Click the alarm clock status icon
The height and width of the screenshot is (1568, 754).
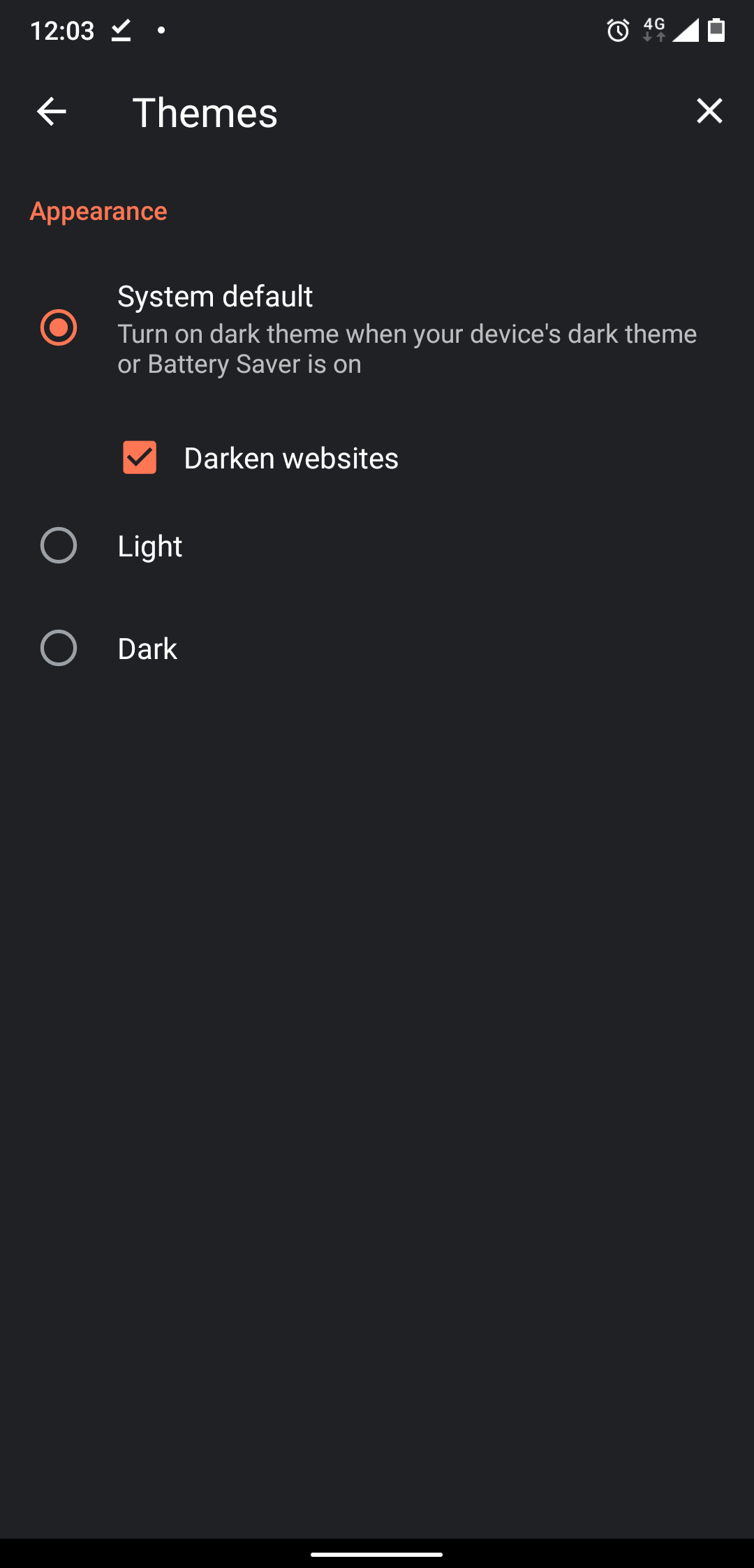[x=618, y=31]
